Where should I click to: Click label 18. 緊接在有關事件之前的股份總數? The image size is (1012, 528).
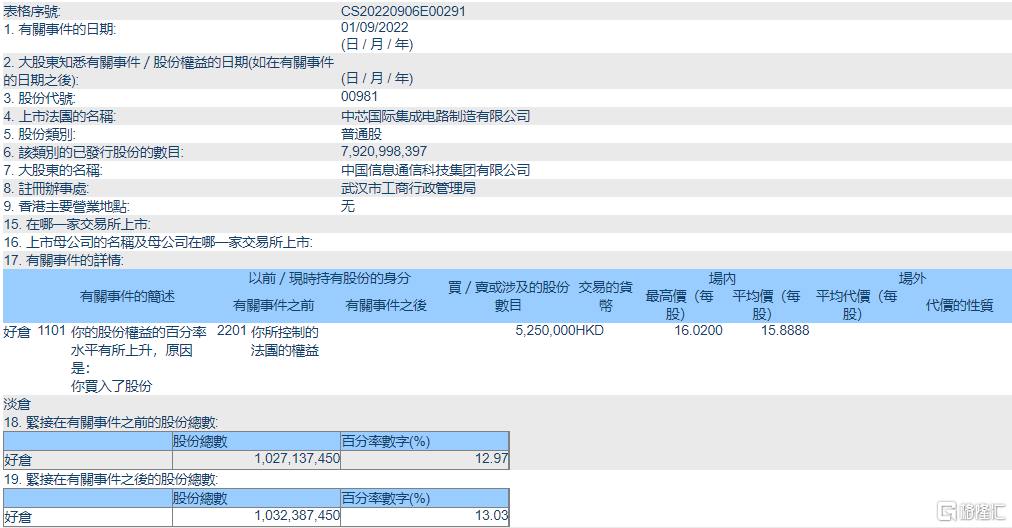tap(110, 423)
